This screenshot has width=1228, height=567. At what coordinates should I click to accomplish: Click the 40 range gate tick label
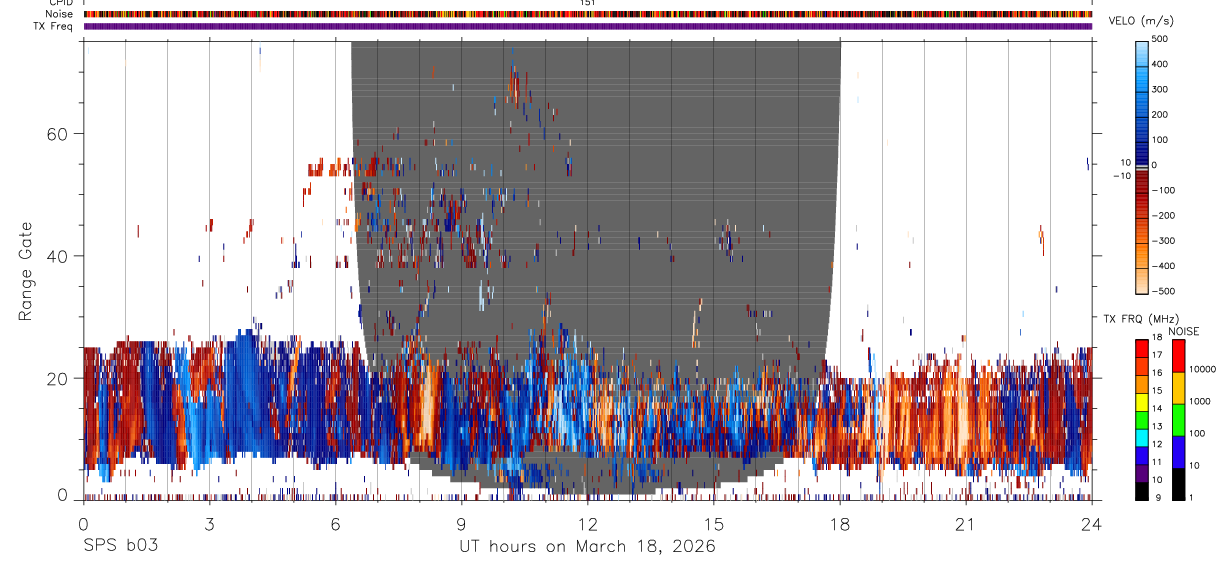pos(59,256)
